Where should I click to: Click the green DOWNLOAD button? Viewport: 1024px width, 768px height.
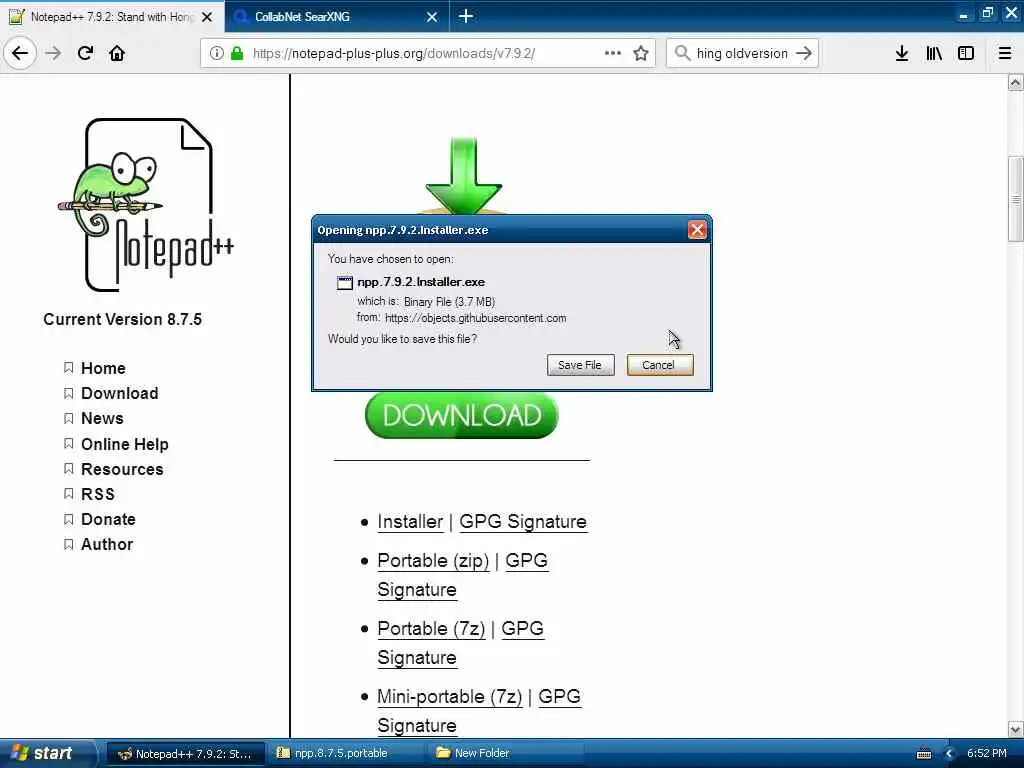click(x=462, y=415)
